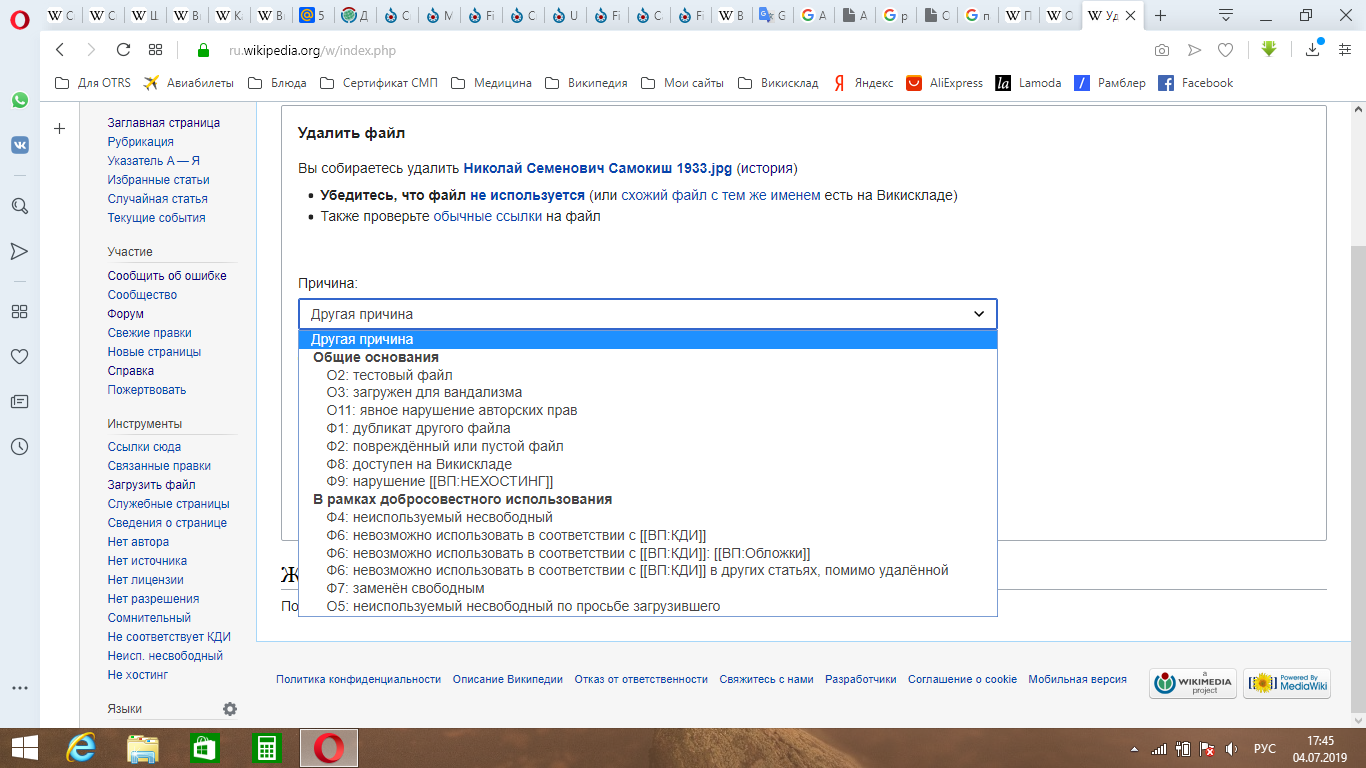The width and height of the screenshot is (1366, 768).
Task: Click the green download extension icon
Action: coord(1269,49)
